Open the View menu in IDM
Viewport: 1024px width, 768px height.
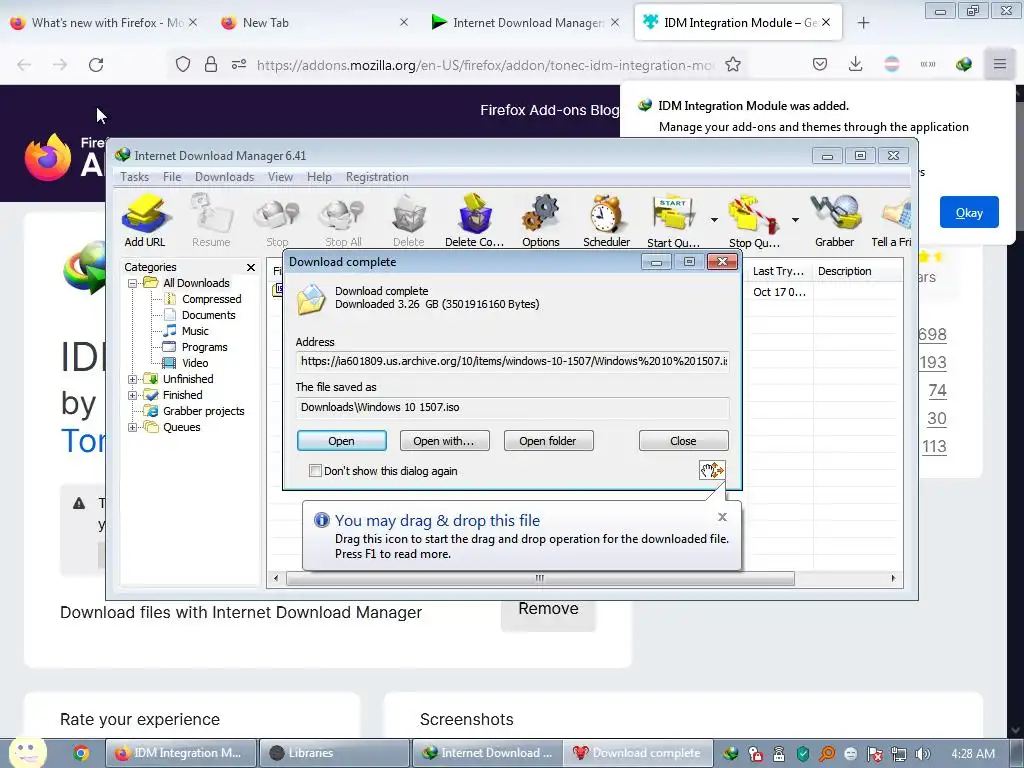280,177
